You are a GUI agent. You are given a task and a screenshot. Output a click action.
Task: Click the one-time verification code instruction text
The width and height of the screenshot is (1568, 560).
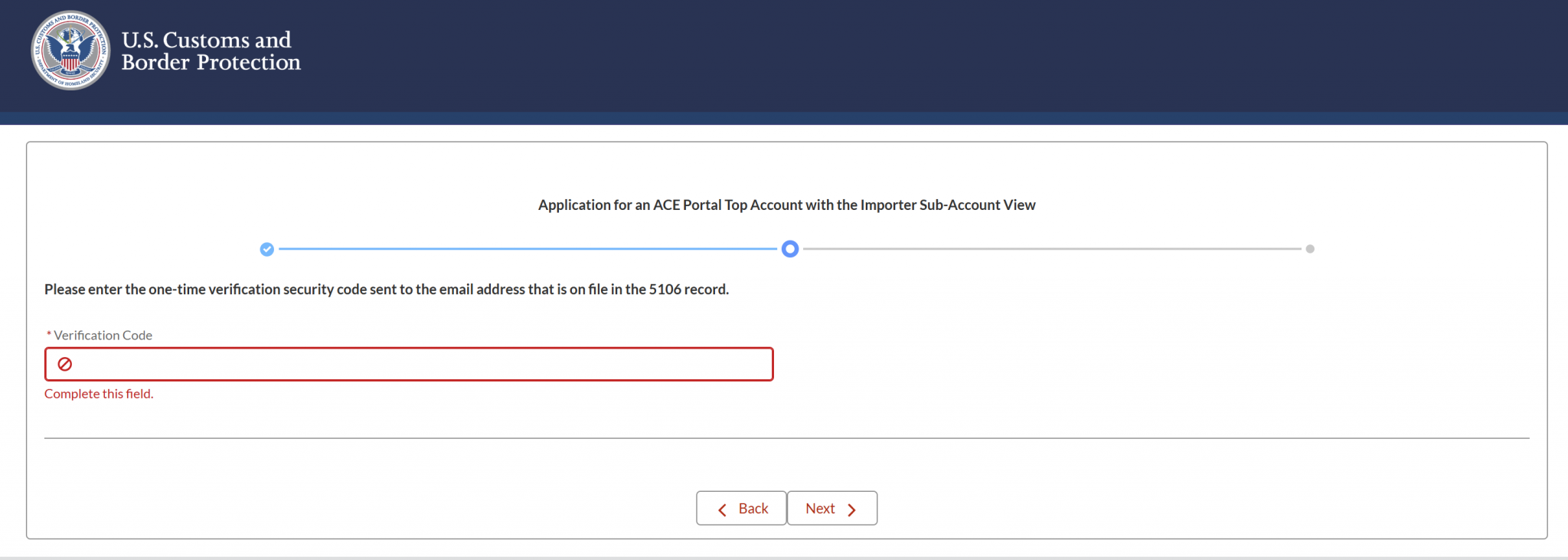(x=386, y=290)
